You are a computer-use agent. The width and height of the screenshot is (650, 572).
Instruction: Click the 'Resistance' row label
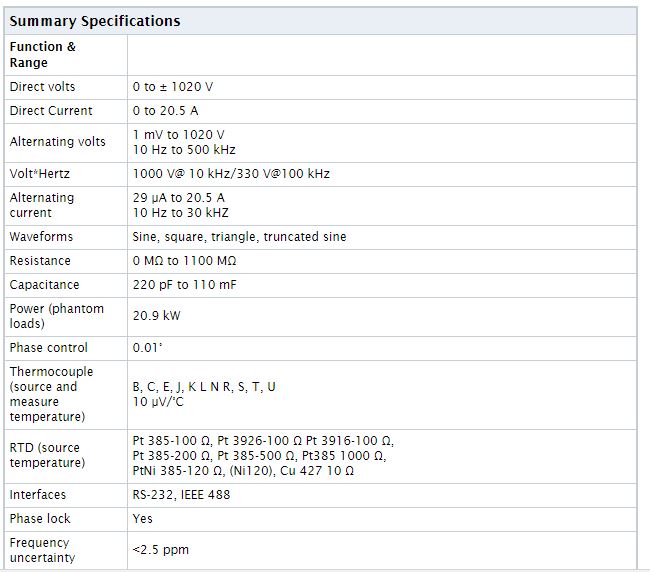(40, 261)
